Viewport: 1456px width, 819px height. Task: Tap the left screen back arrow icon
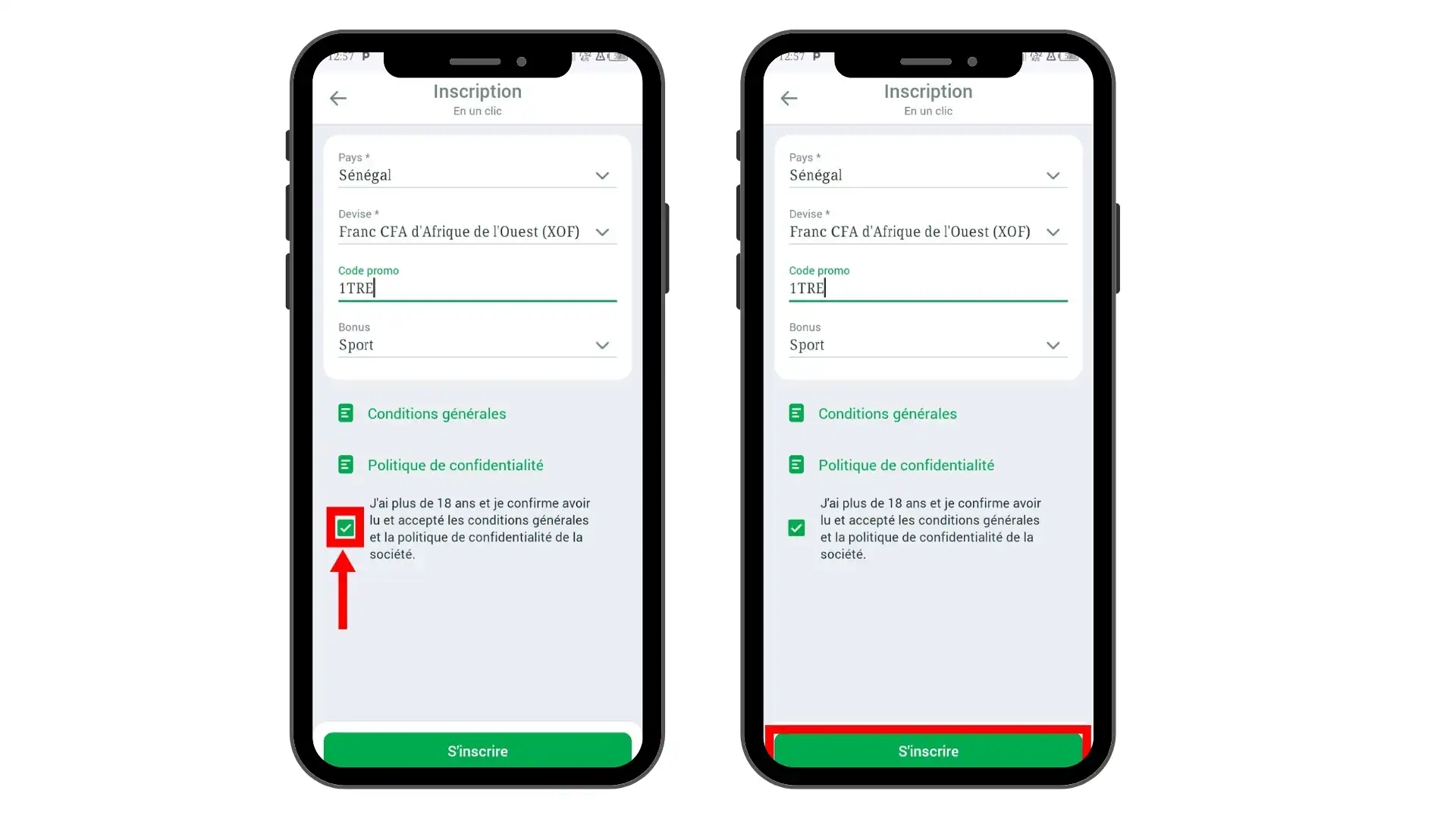click(x=337, y=97)
